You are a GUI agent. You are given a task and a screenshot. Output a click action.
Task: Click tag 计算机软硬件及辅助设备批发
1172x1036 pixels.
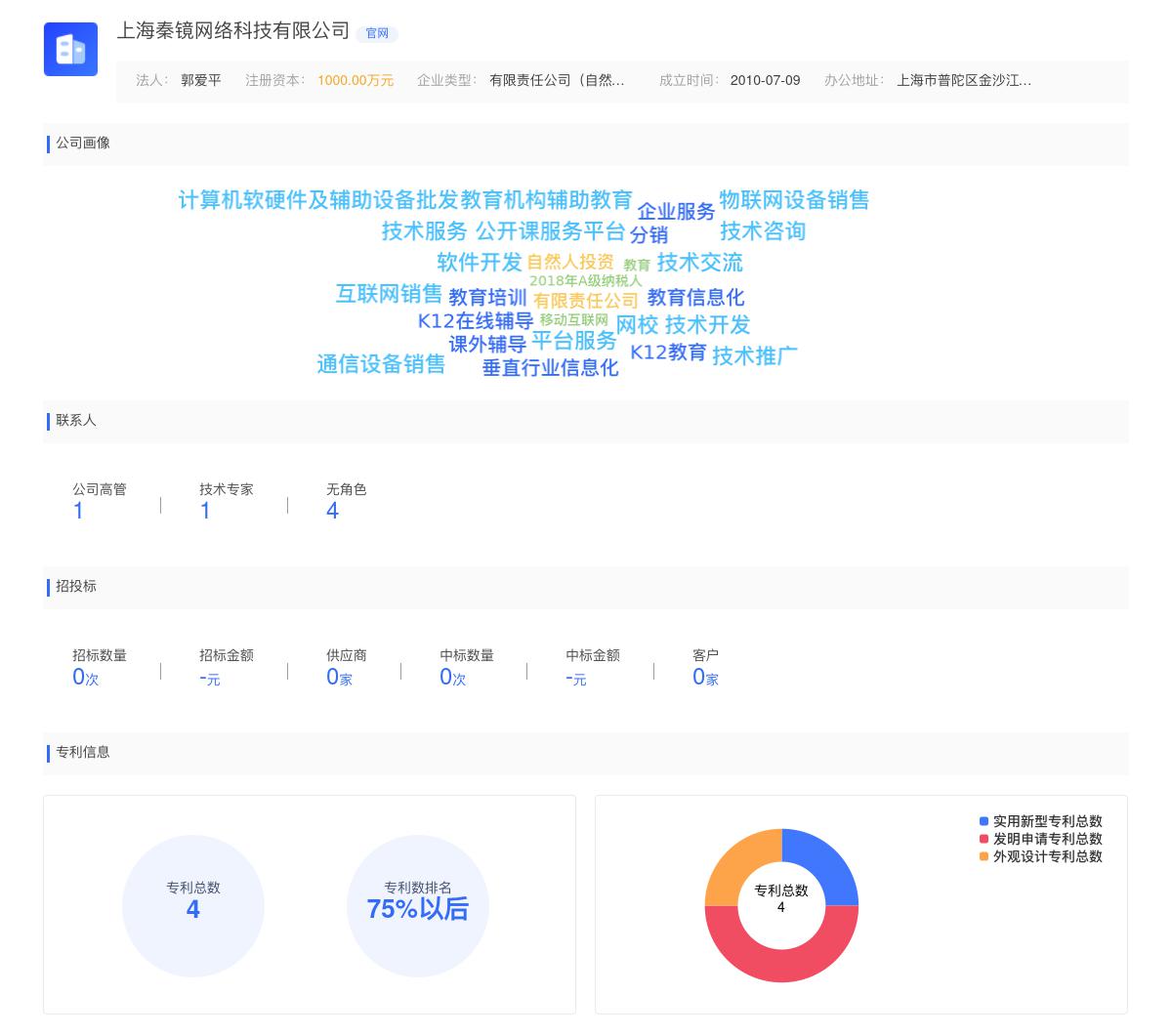click(x=318, y=200)
